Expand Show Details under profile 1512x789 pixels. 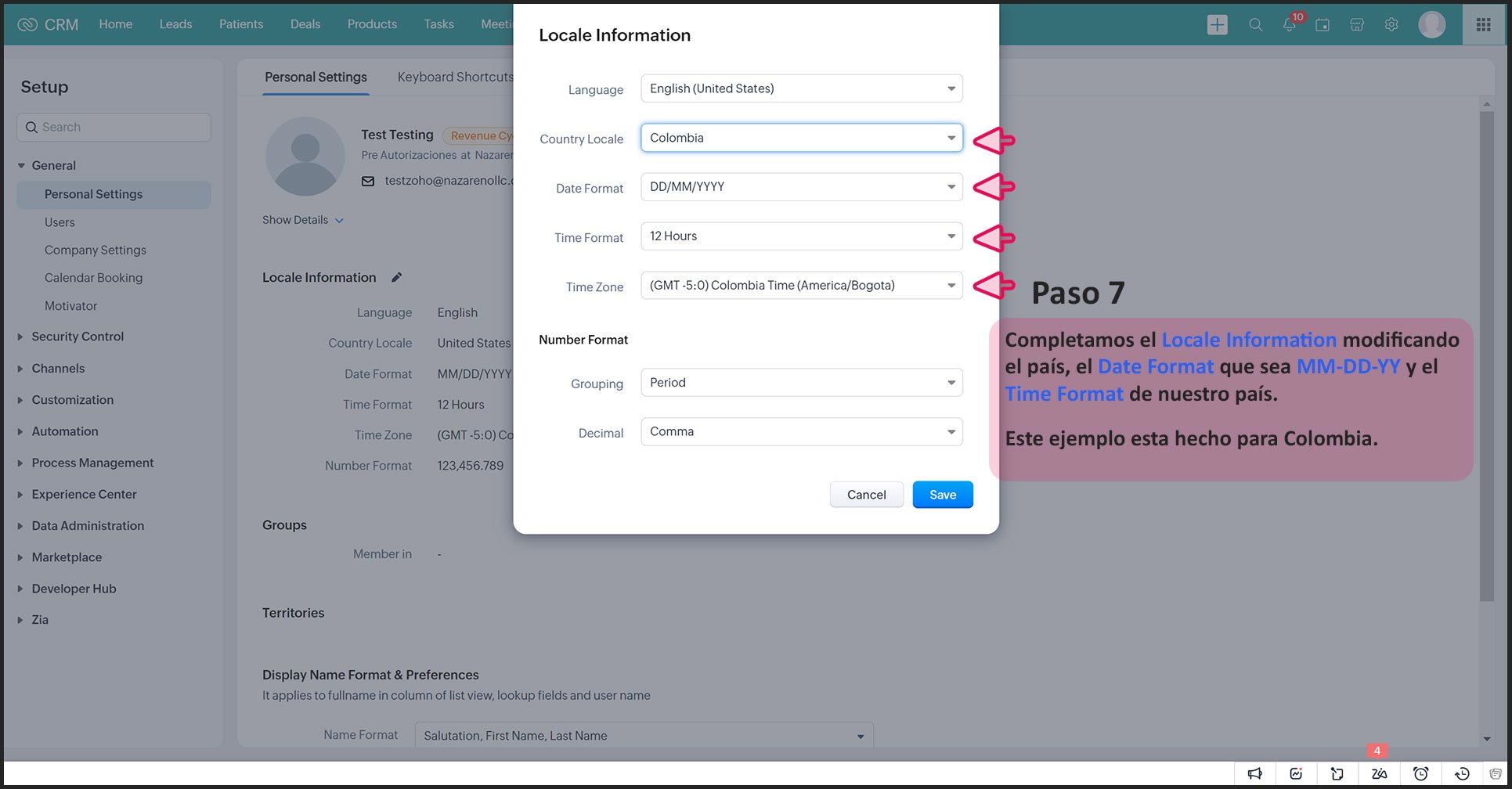pyautogui.click(x=302, y=220)
